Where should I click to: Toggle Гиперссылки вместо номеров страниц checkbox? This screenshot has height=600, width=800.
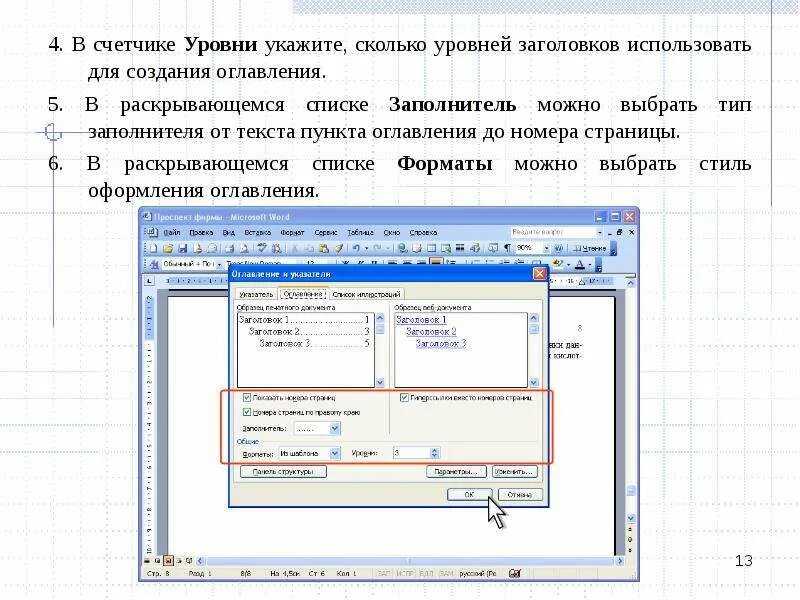point(404,397)
